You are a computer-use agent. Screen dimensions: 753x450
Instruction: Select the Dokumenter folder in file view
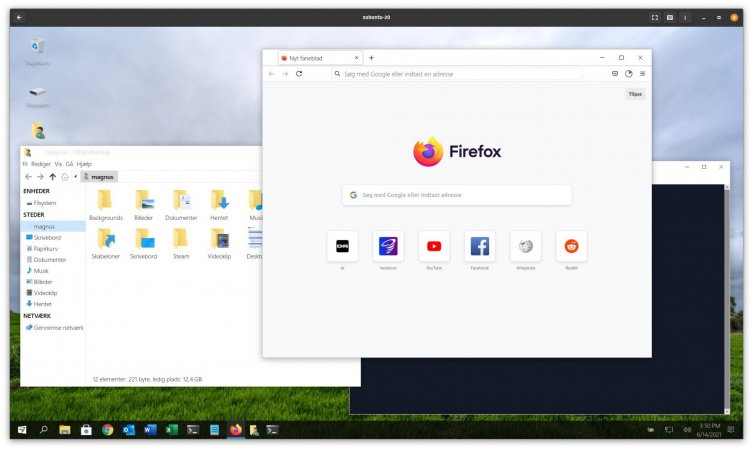(x=181, y=205)
